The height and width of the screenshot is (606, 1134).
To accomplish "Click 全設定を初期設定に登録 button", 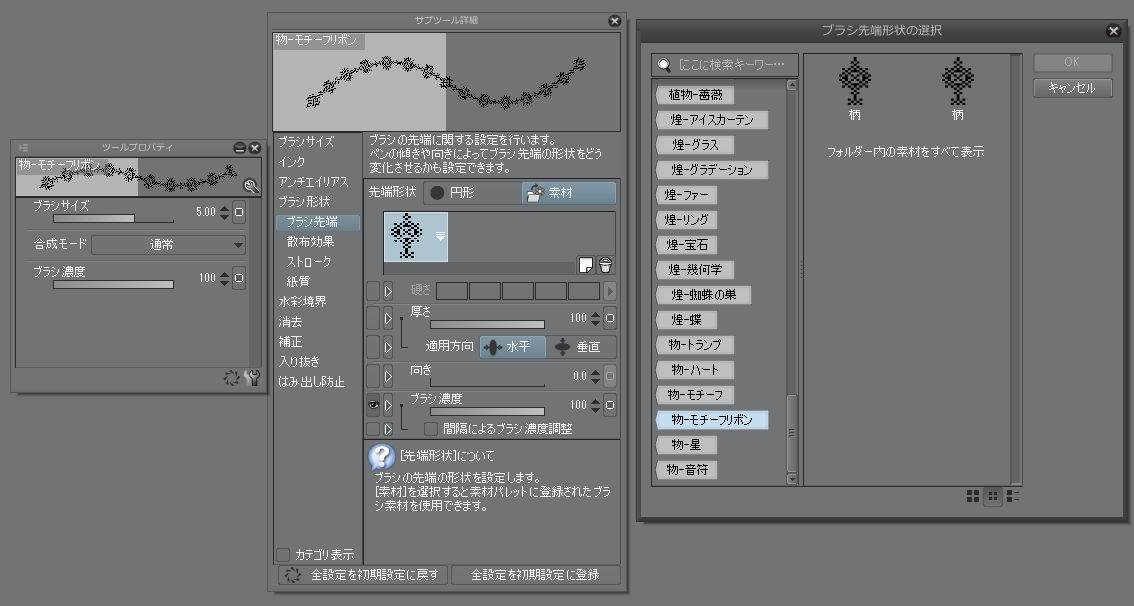I will tap(535, 575).
